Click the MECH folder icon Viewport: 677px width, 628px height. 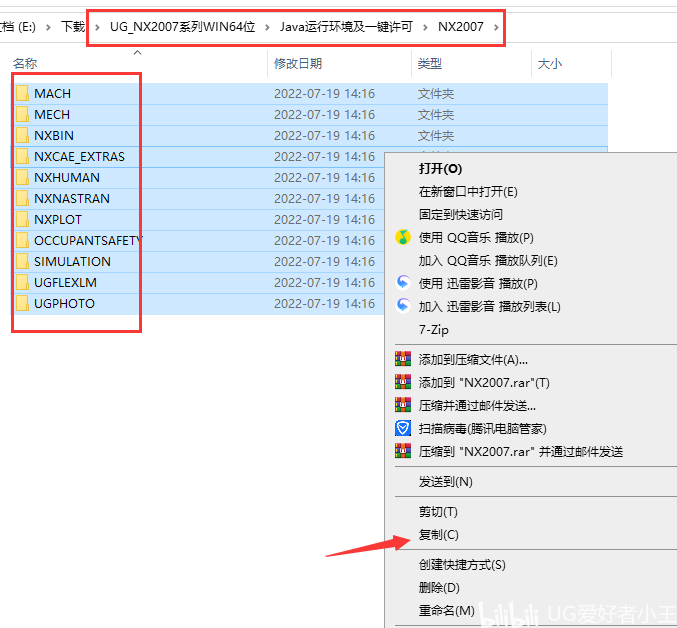coord(22,114)
